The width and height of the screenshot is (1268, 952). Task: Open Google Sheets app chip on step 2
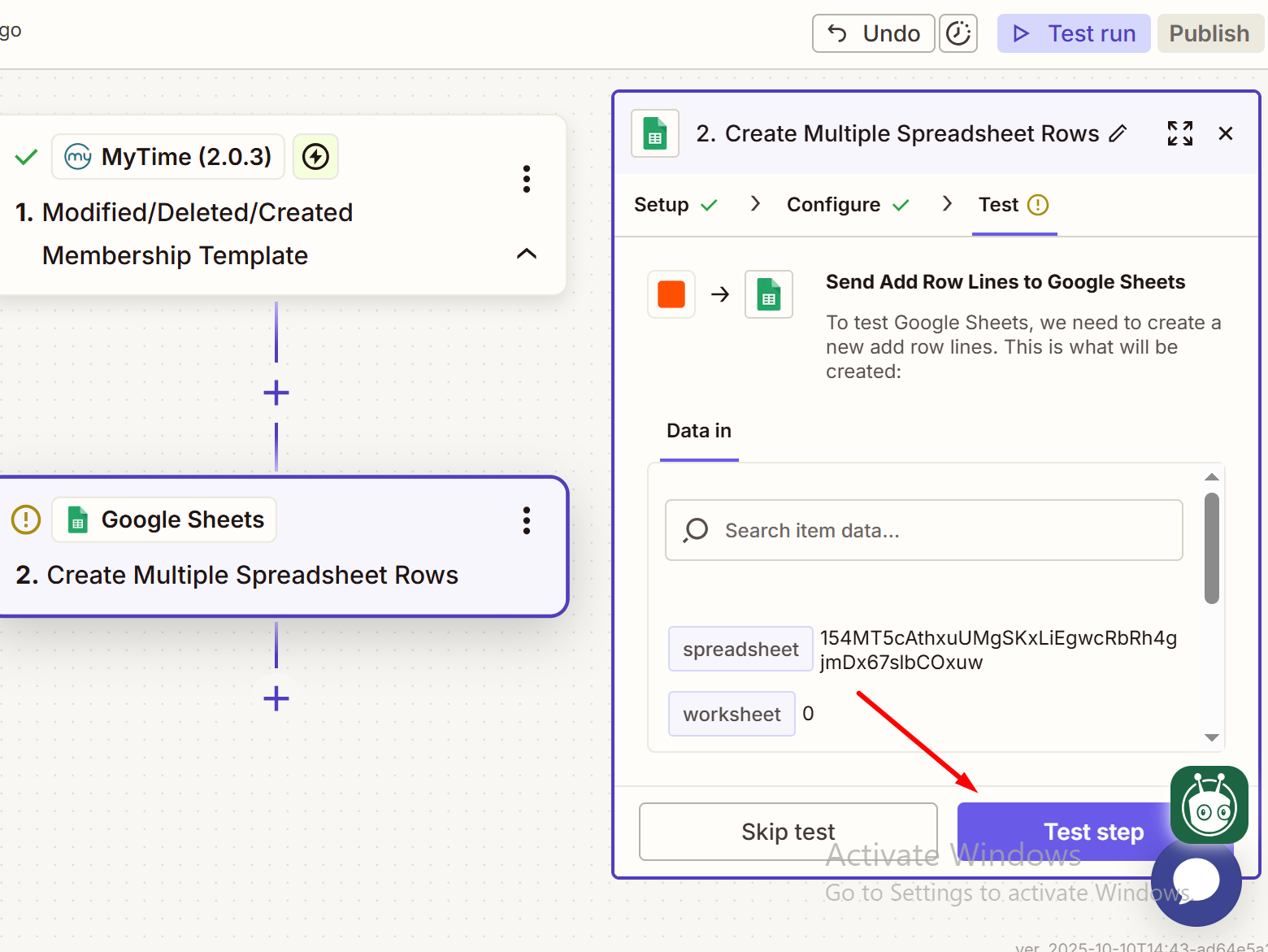point(164,519)
